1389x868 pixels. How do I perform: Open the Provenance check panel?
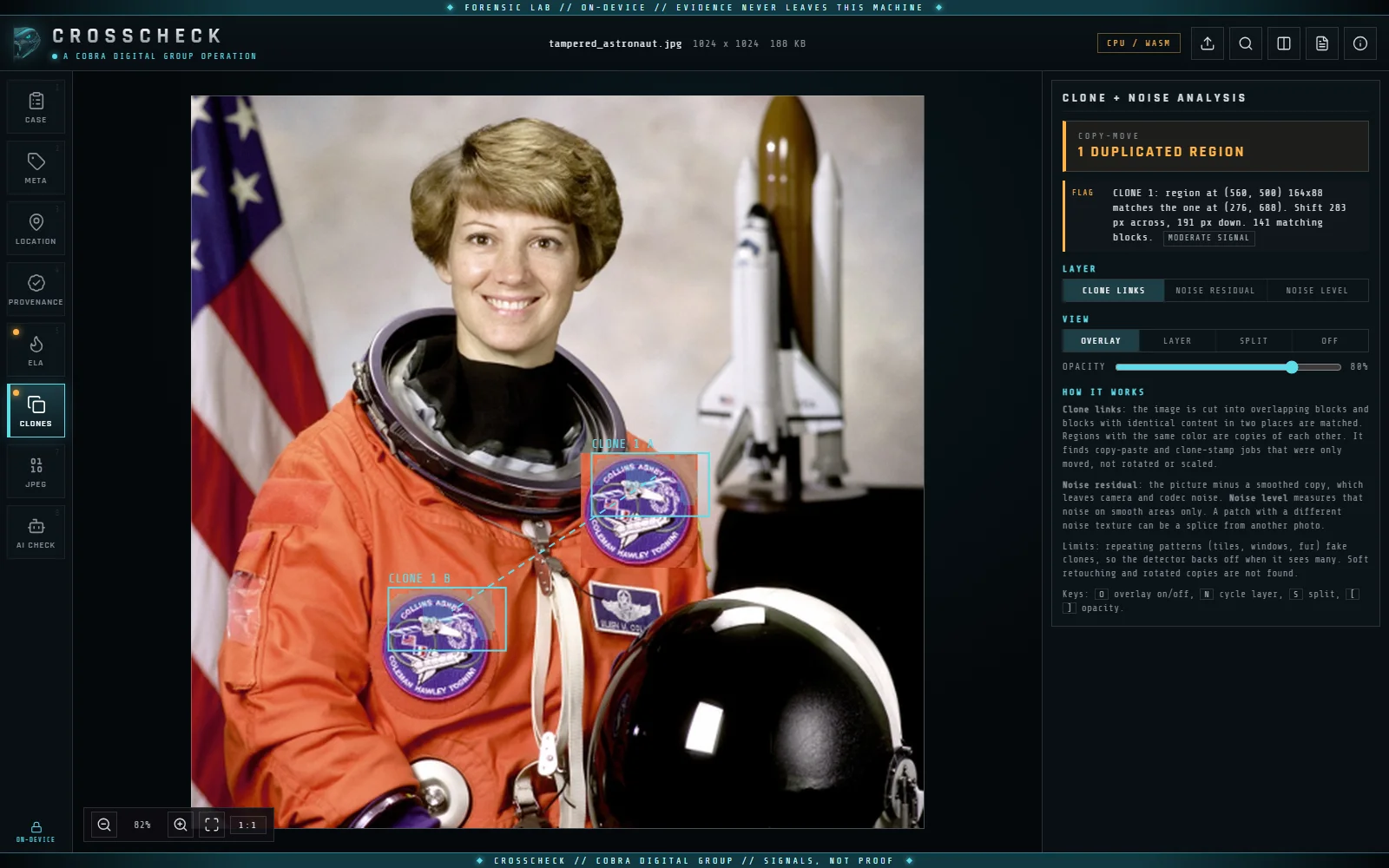36,290
